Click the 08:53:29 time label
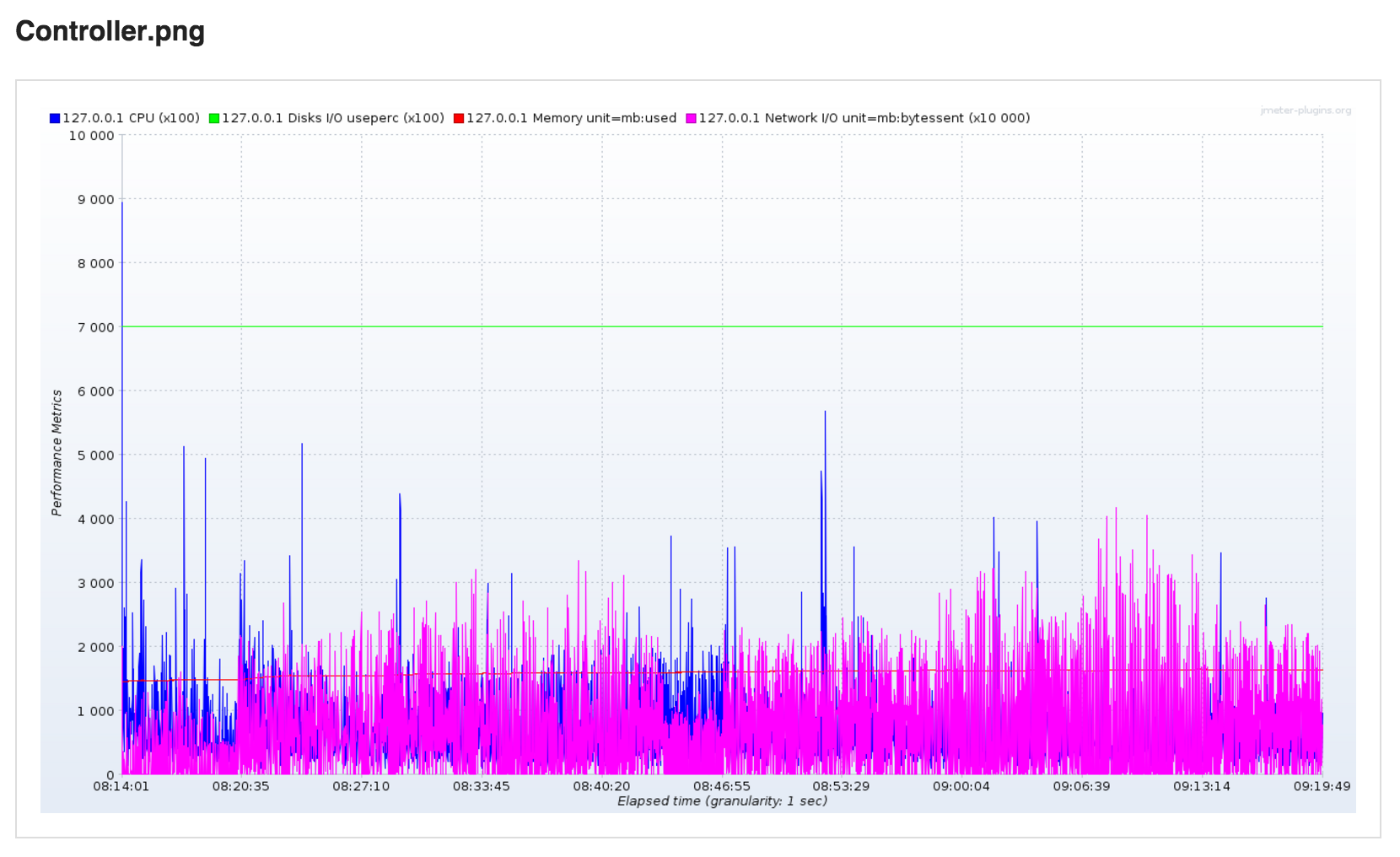Viewport: 1400px width, 857px height. point(841,786)
